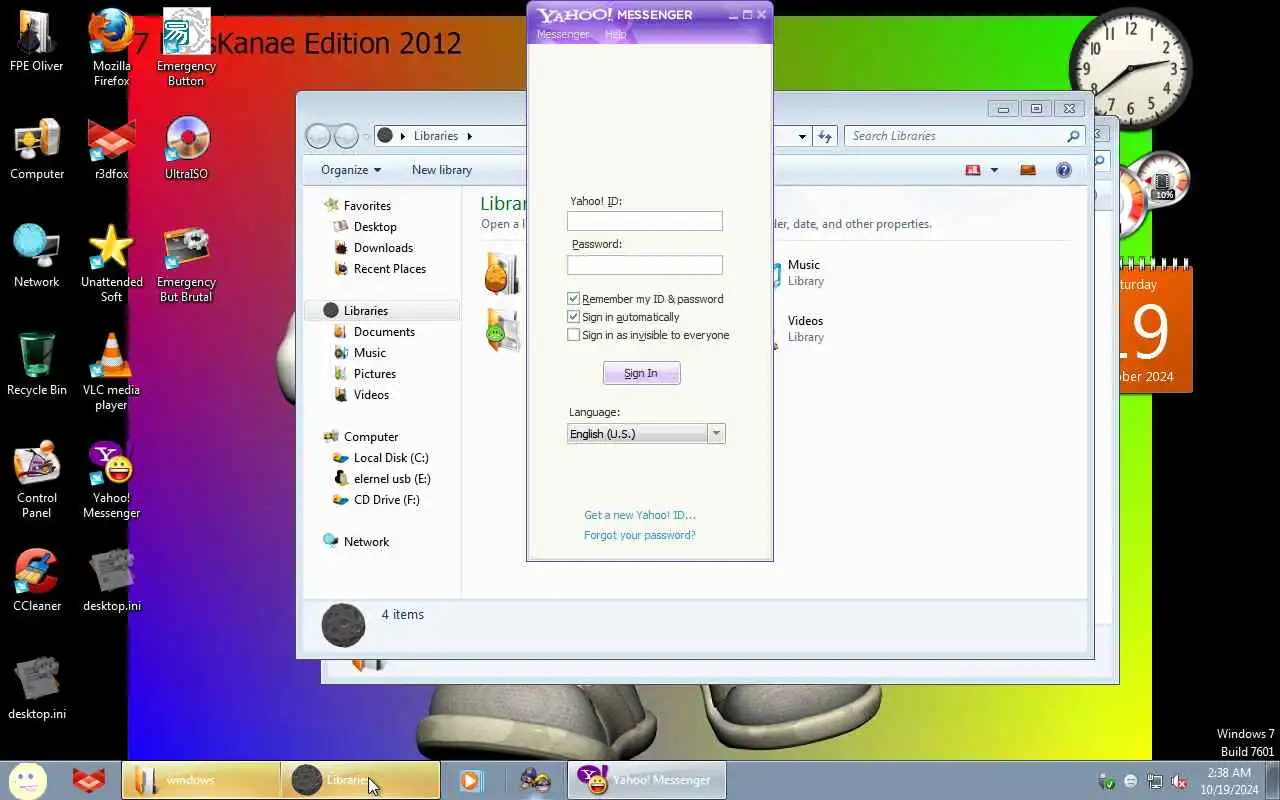Image resolution: width=1280 pixels, height=800 pixels.
Task: Open the Explorer help icon
Action: tap(1063, 170)
